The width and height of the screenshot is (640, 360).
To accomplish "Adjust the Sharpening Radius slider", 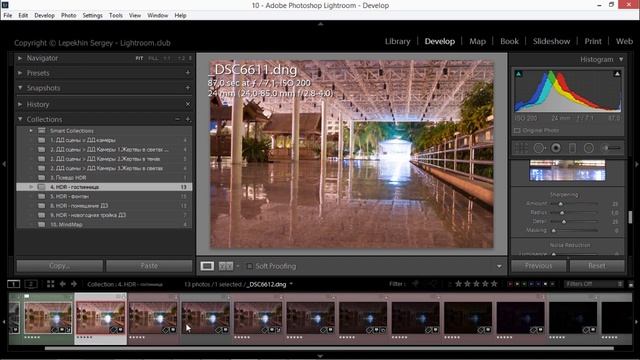I will (x=562, y=213).
